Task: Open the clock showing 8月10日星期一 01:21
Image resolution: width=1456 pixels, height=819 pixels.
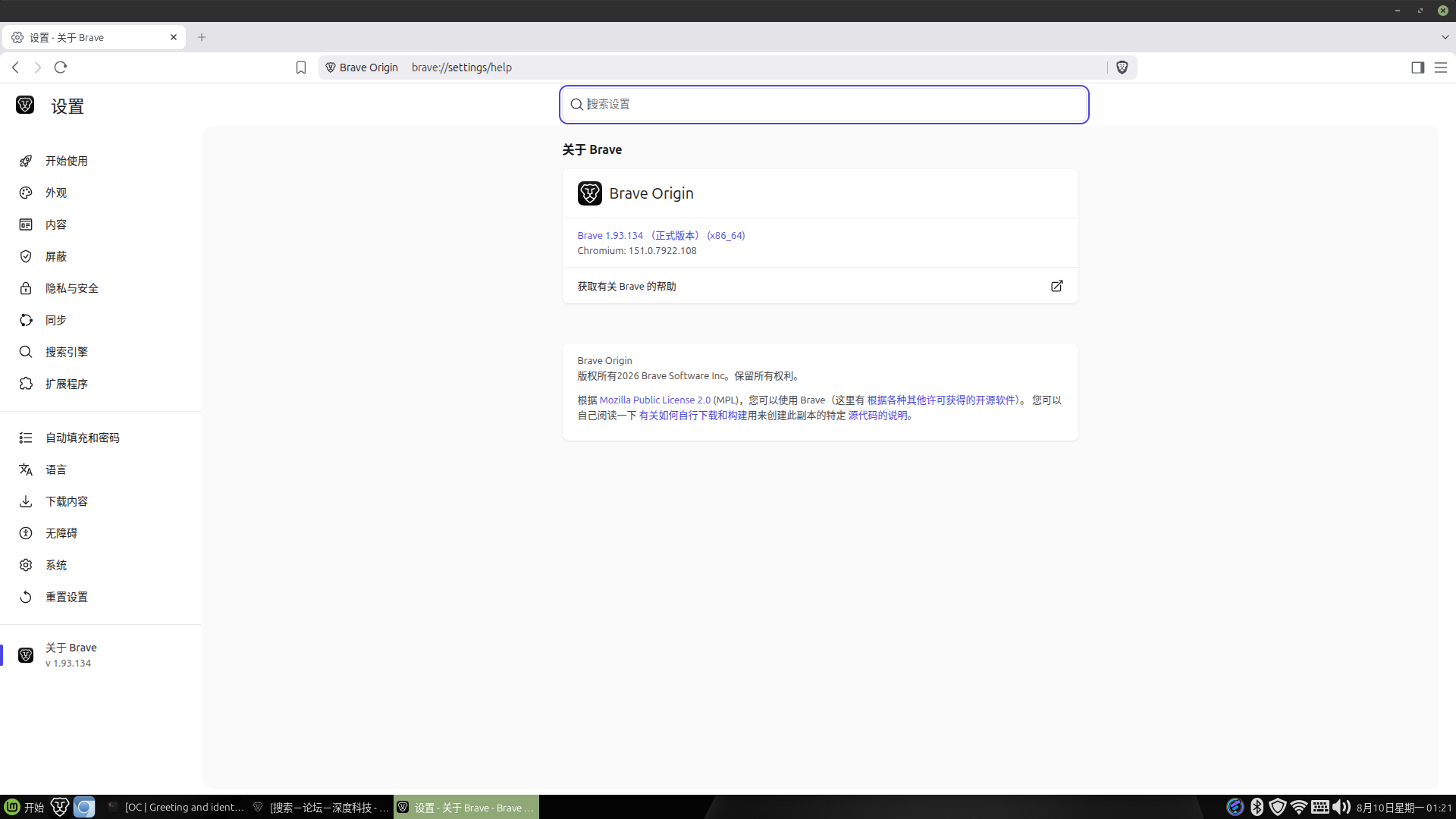Action: point(1404,808)
